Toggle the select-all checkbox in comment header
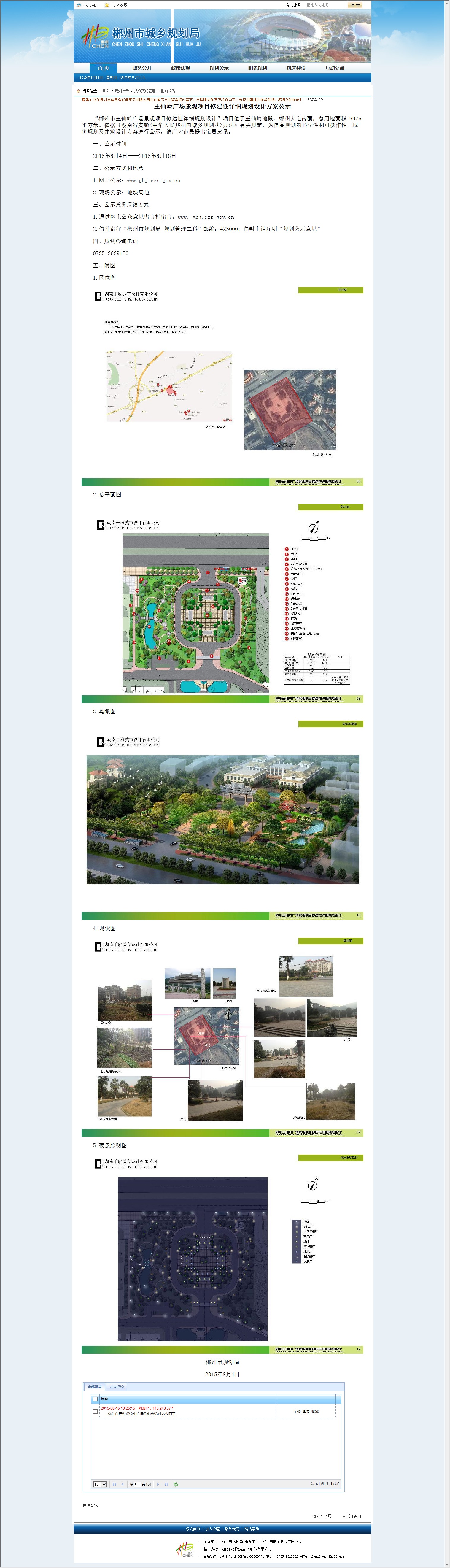This screenshot has height=1568, width=450. tap(95, 1399)
